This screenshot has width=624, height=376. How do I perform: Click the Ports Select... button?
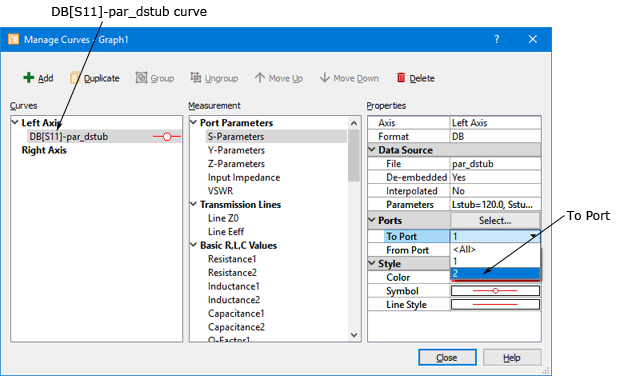click(x=495, y=220)
